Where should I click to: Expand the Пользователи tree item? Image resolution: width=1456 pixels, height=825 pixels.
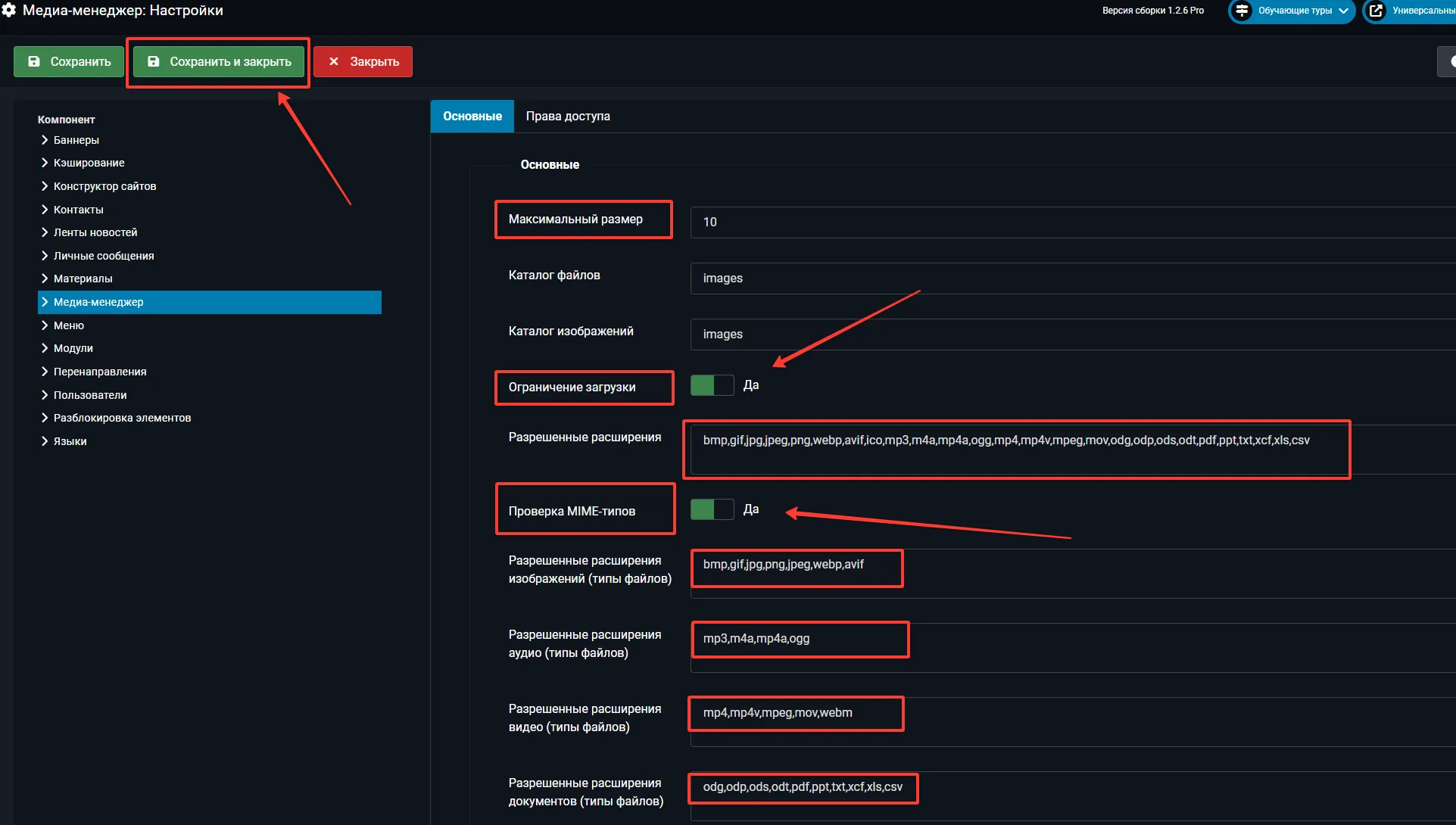point(89,395)
